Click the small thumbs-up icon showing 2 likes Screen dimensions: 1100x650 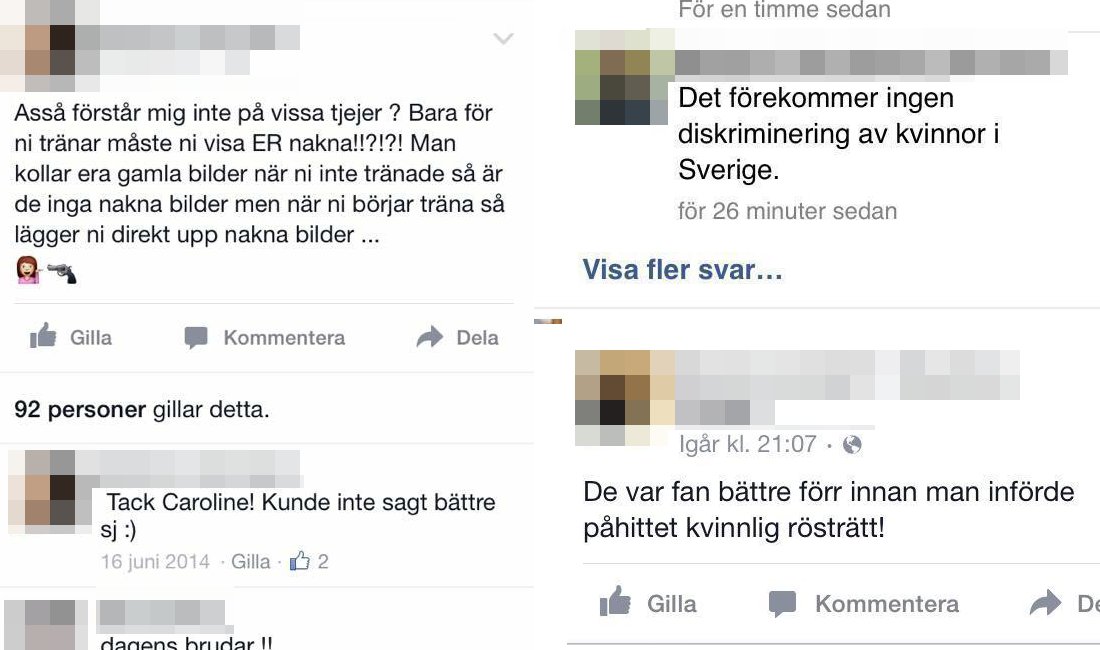click(300, 561)
